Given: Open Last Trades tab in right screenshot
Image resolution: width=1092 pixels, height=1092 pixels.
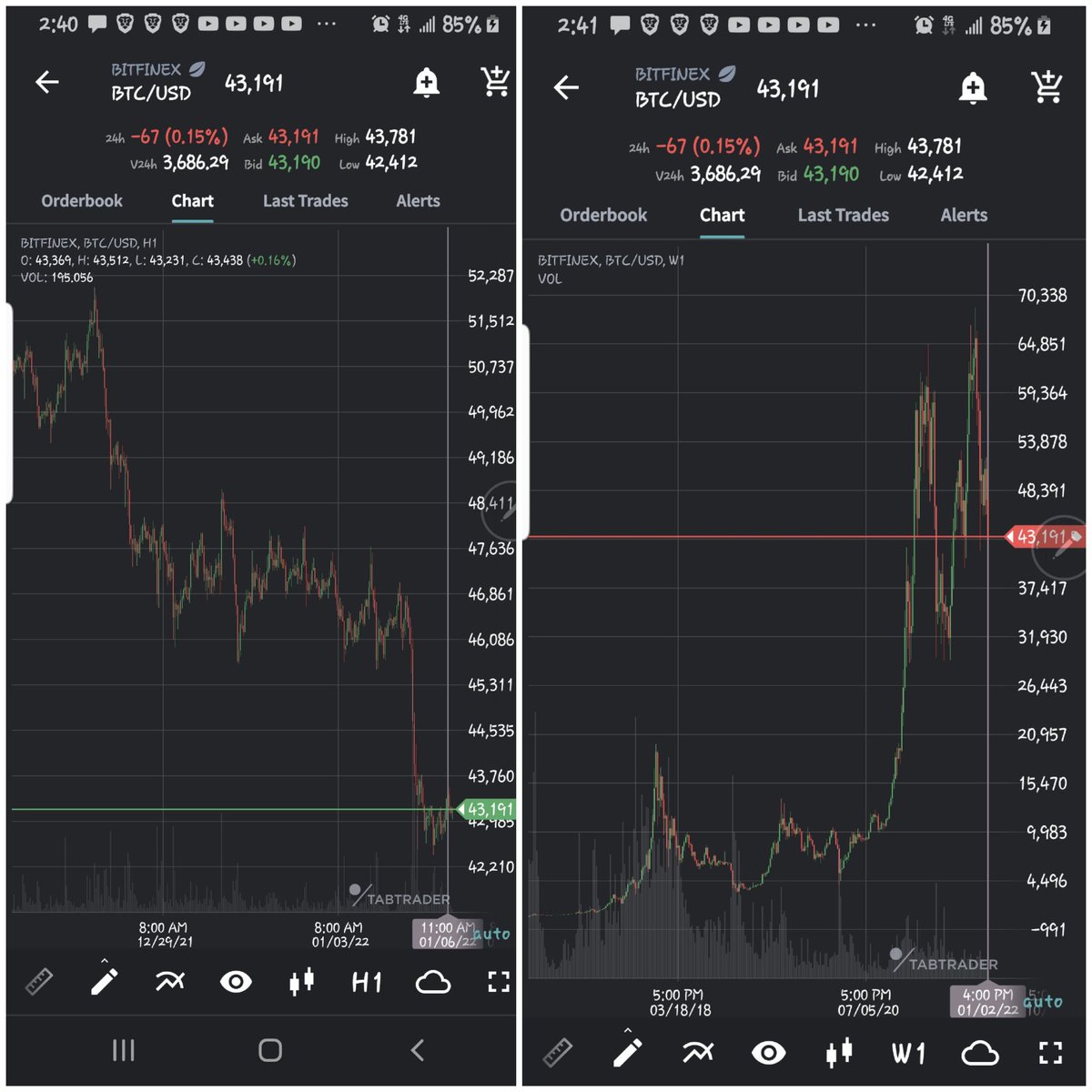Looking at the screenshot, I should pos(843,216).
